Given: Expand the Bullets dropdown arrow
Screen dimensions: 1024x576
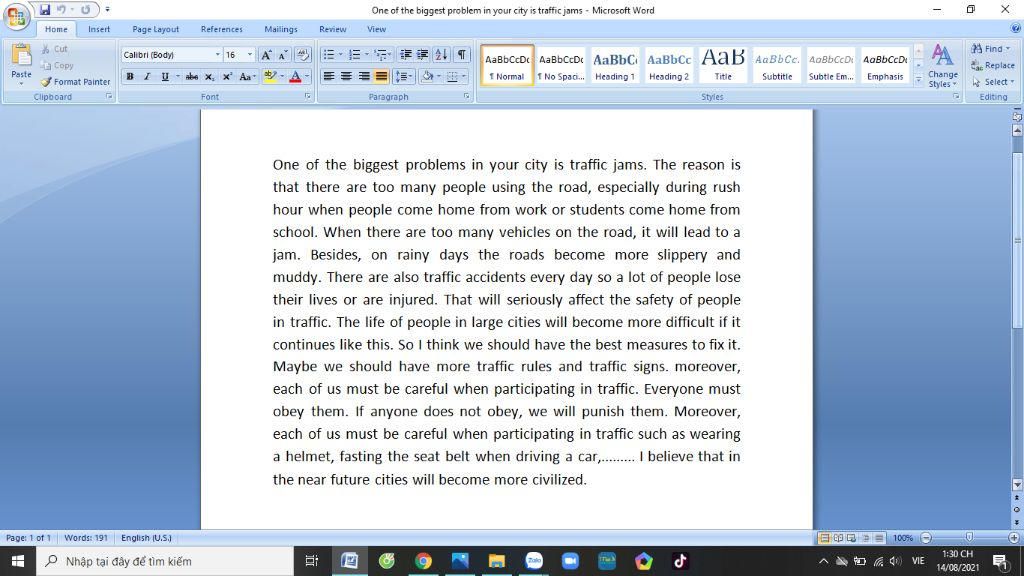Looking at the screenshot, I should tap(340, 55).
